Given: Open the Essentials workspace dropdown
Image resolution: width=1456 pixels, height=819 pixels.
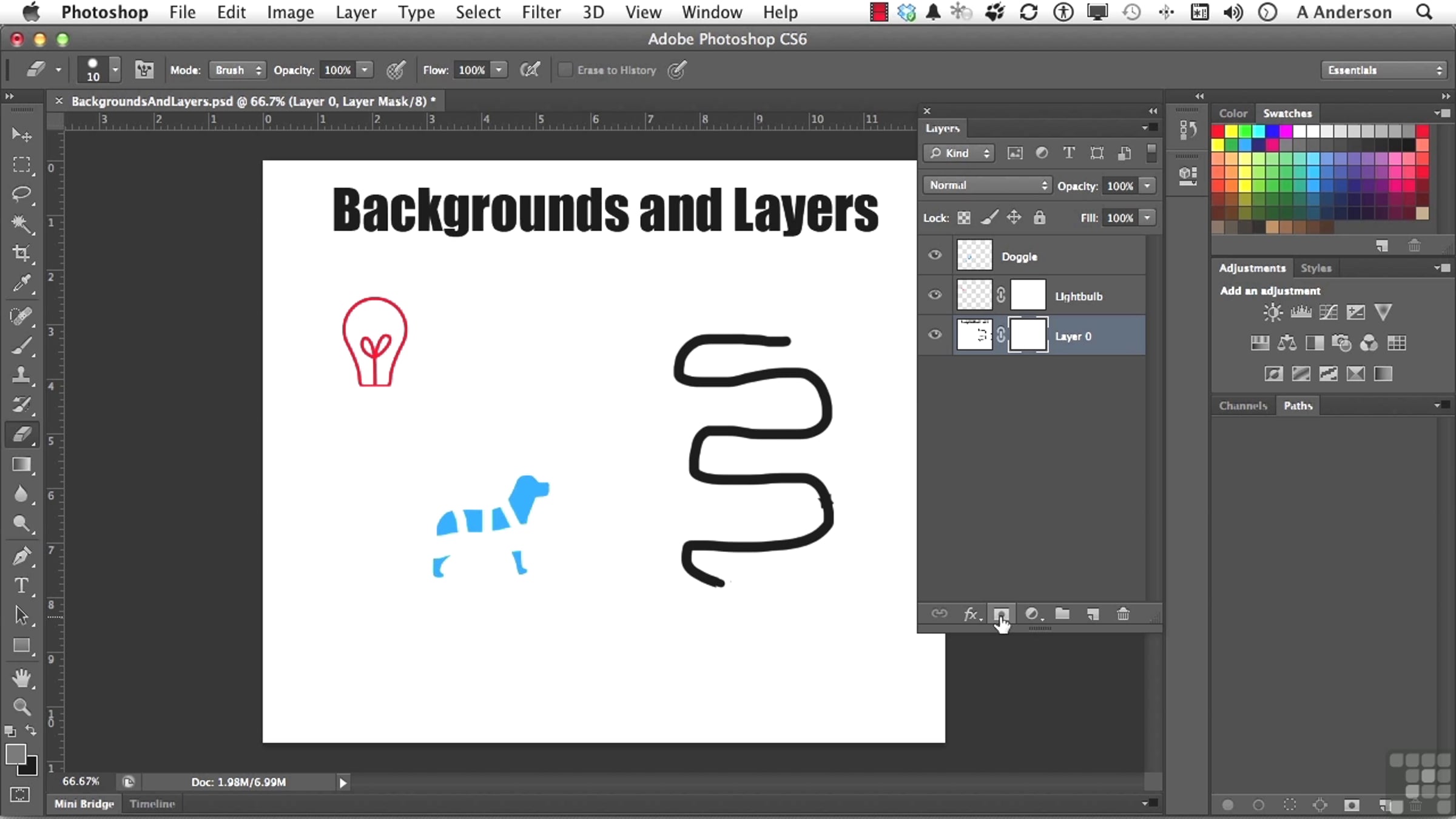Looking at the screenshot, I should (x=1384, y=70).
